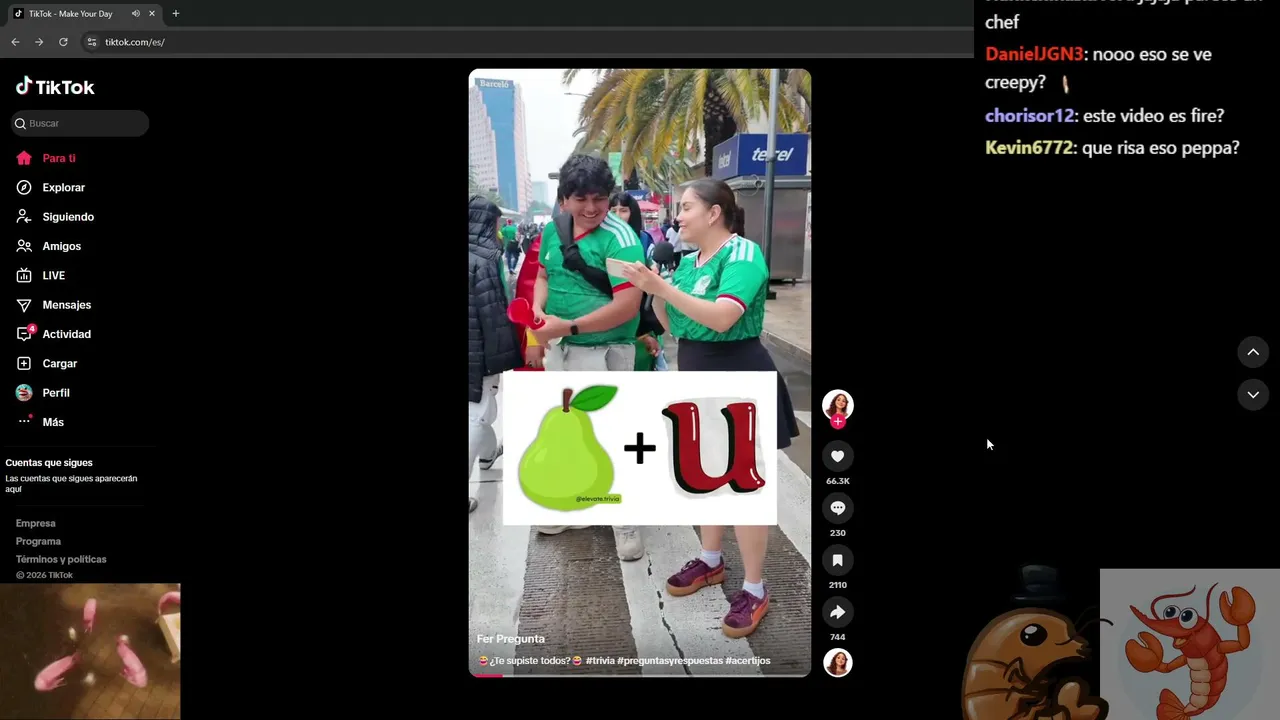Mute the TikTok browser tab audio
Viewport: 1280px width, 720px height.
tap(135, 14)
